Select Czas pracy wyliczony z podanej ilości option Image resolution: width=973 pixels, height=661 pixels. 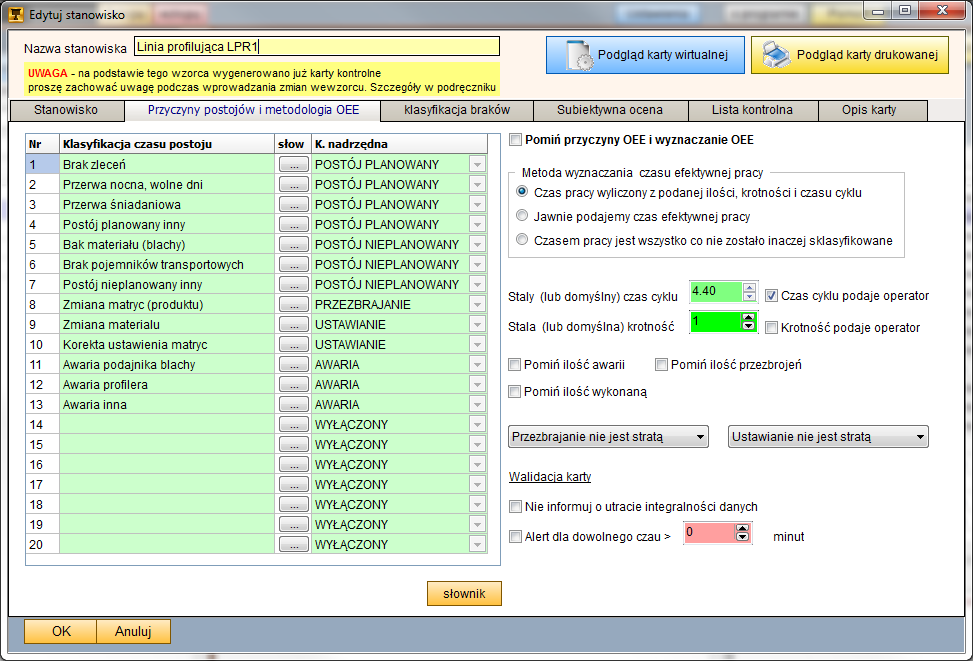point(522,192)
